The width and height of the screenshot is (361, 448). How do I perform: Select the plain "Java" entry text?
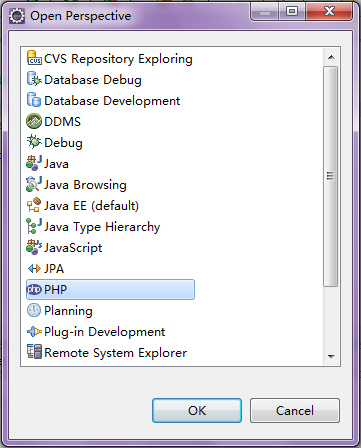56,164
